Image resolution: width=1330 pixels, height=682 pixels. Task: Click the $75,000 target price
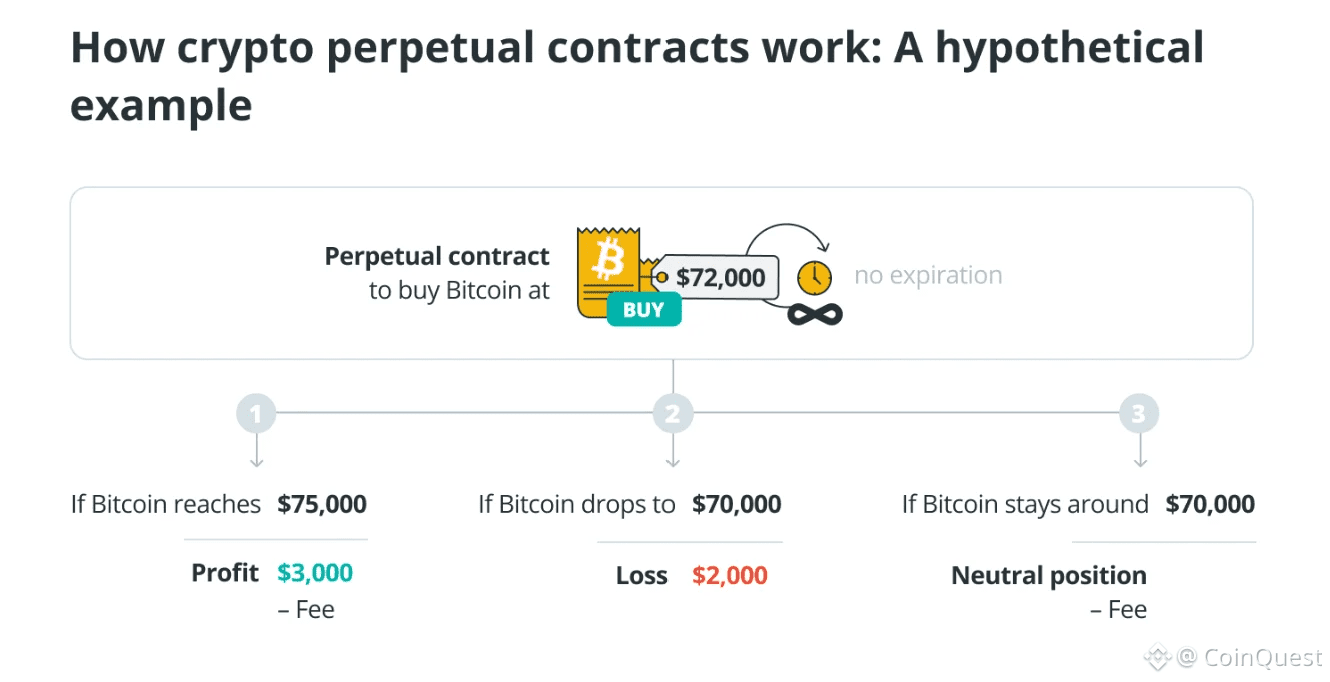322,504
